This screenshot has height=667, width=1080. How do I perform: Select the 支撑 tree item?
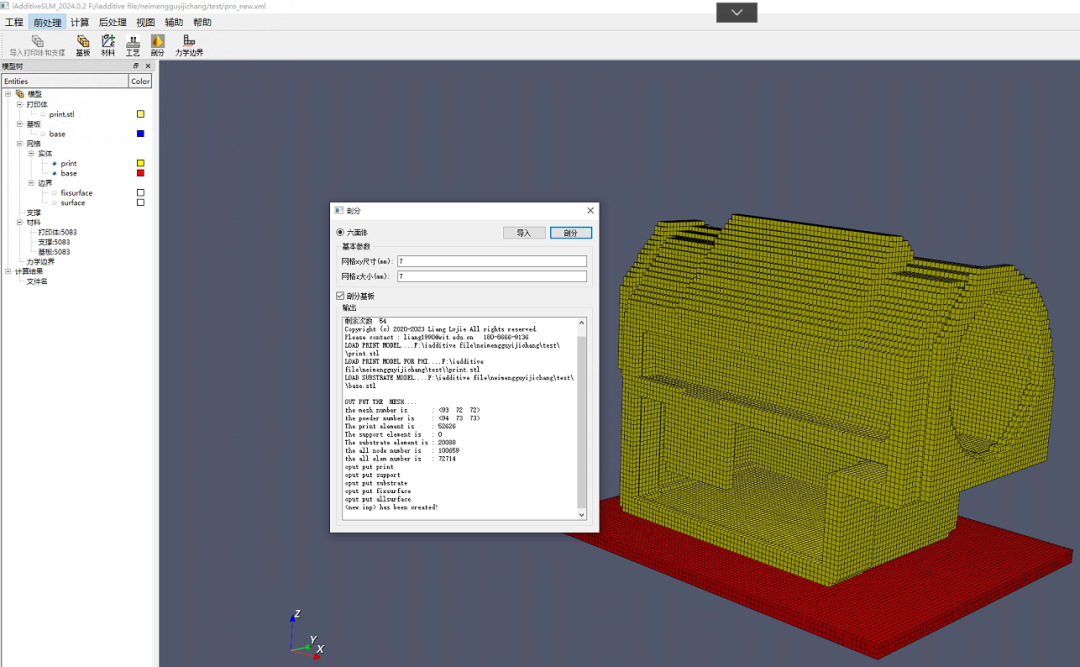pos(34,212)
